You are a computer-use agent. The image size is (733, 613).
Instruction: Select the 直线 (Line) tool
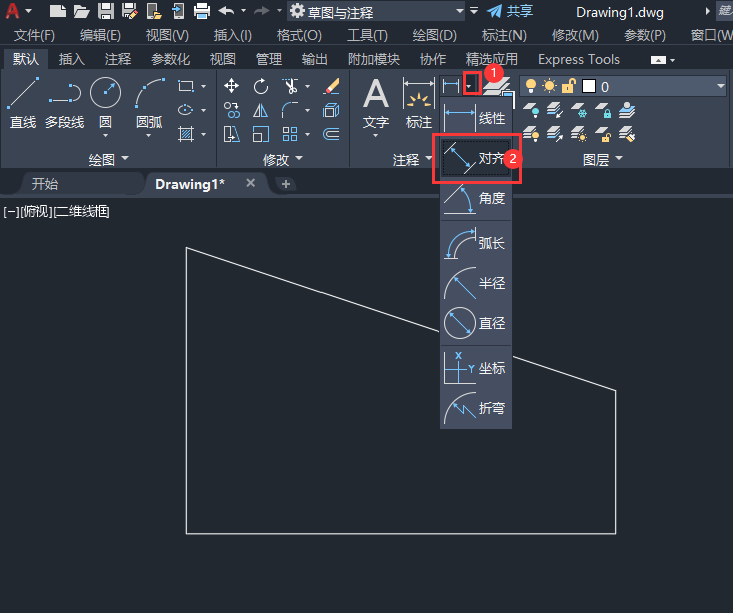22,102
